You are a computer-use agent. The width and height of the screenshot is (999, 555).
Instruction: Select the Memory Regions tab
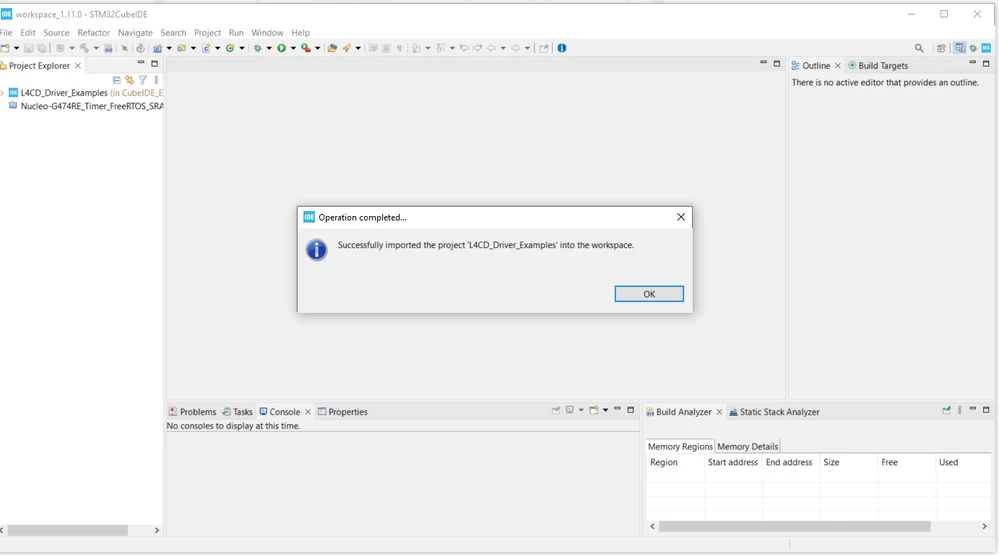pos(680,447)
